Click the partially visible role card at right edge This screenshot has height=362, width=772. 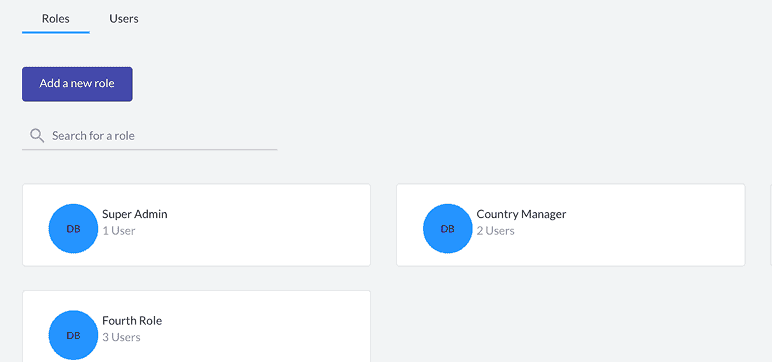pos(771,226)
